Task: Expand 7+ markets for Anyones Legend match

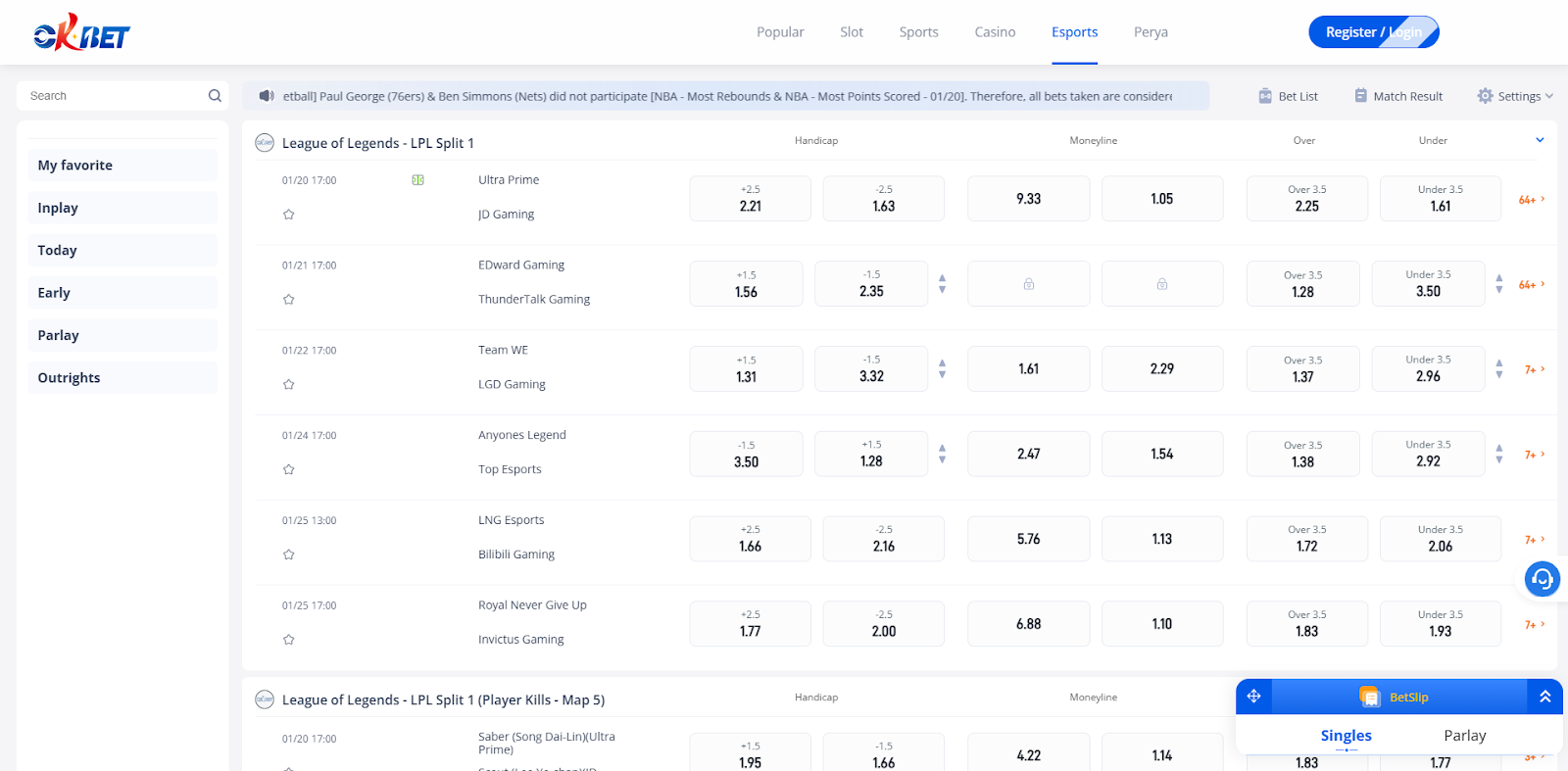Action: tap(1535, 455)
